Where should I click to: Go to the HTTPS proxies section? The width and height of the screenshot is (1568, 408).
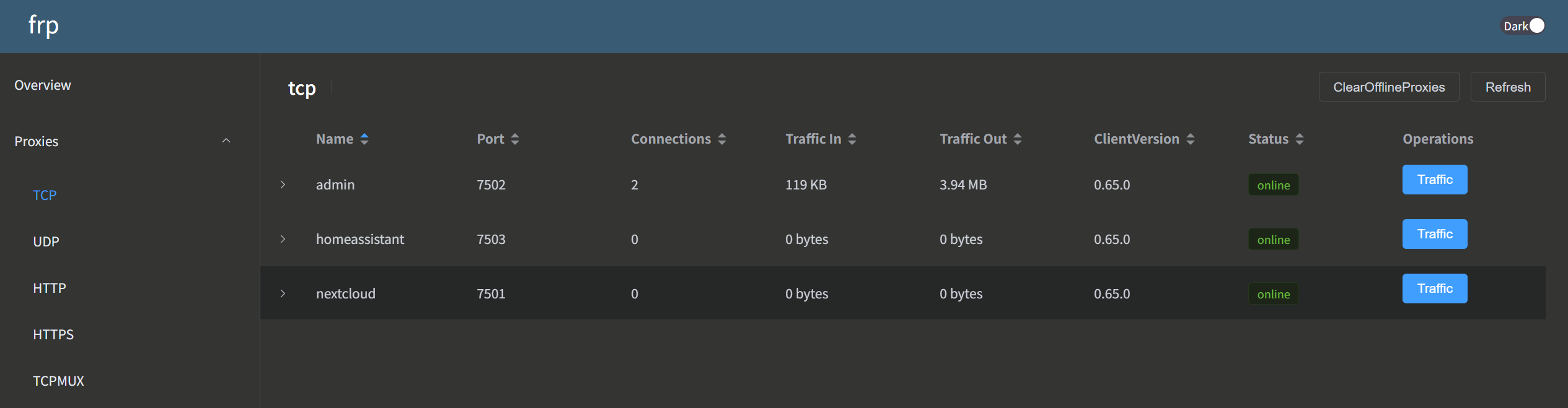click(53, 334)
